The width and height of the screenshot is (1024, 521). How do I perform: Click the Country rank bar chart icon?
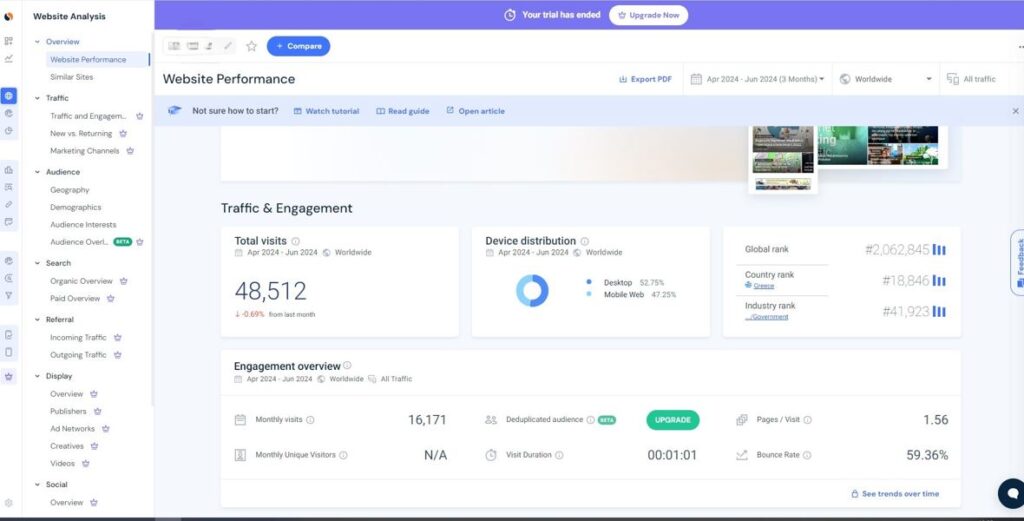[x=939, y=281]
